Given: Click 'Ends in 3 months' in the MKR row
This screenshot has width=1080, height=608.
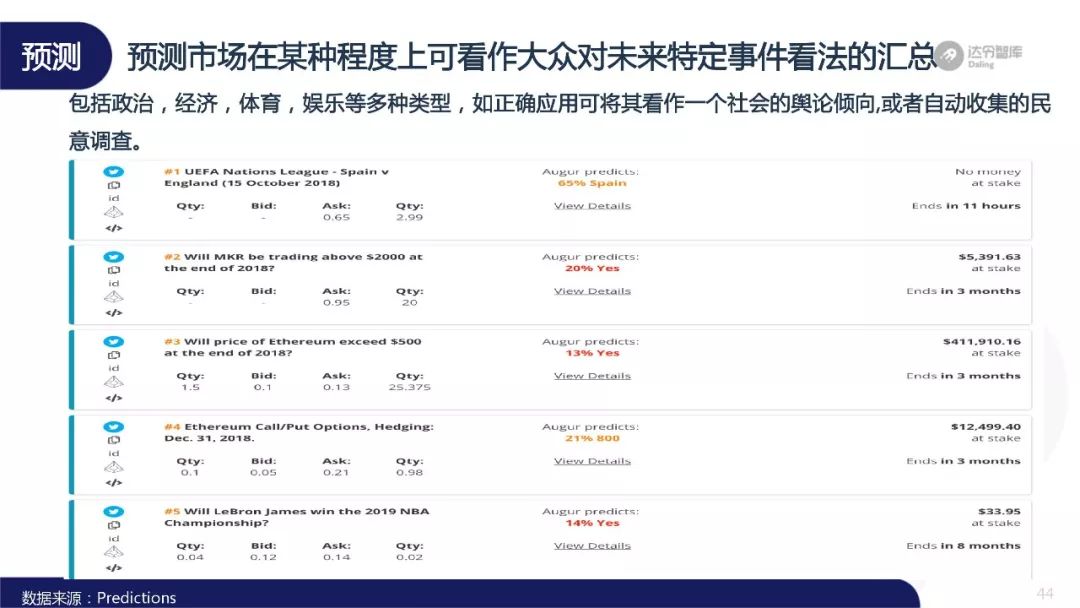Looking at the screenshot, I should point(964,291).
